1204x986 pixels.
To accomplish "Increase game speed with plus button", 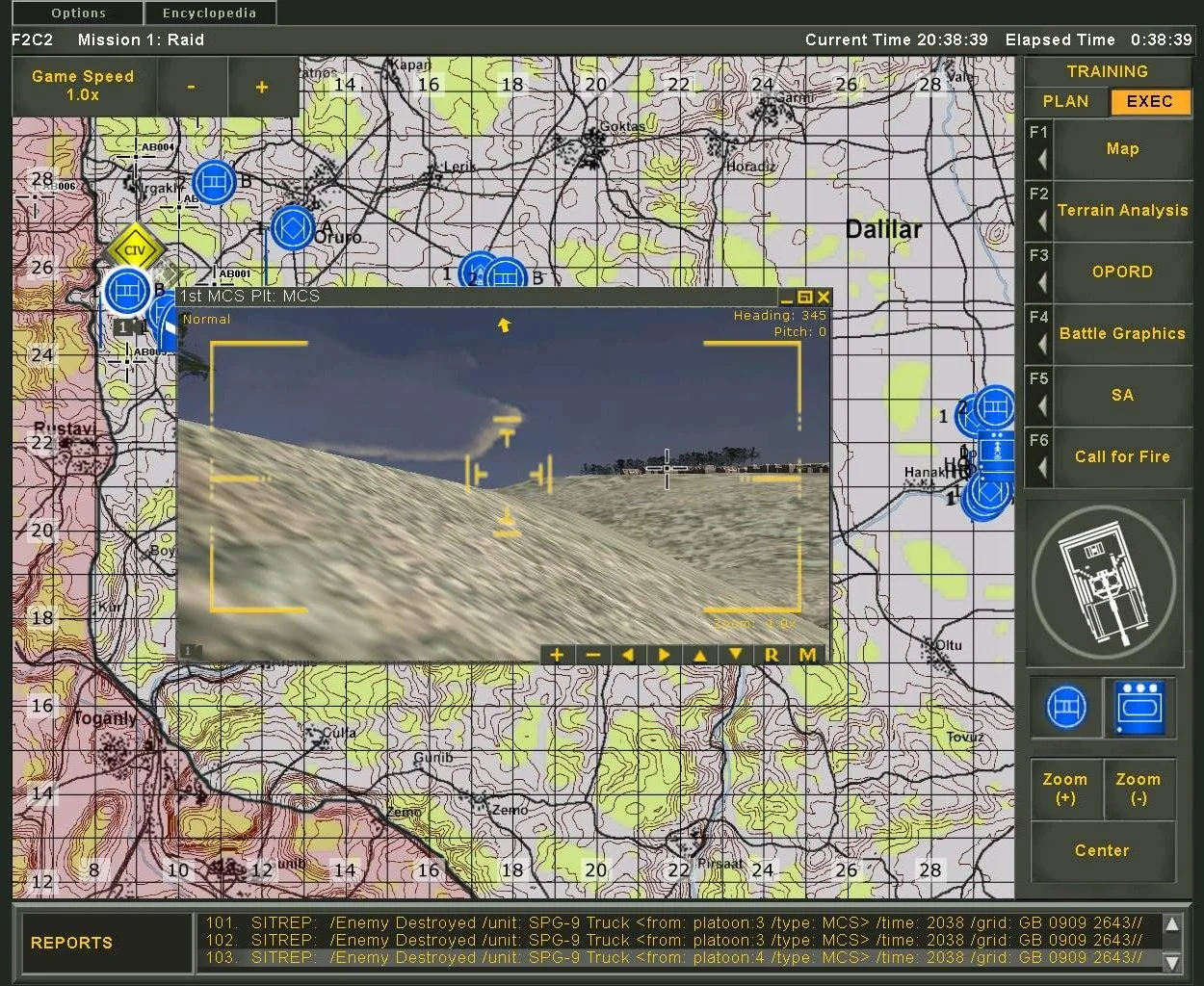I will pyautogui.click(x=262, y=87).
